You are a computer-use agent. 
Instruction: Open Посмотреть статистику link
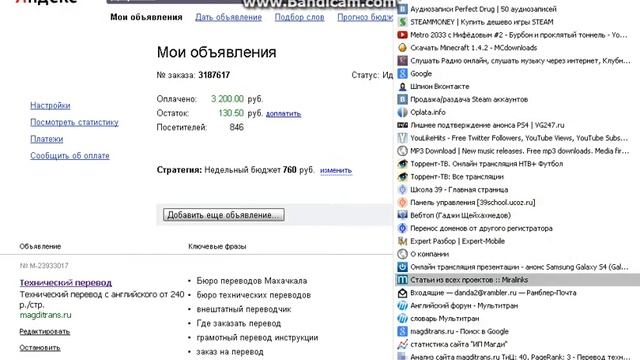[x=74, y=122]
